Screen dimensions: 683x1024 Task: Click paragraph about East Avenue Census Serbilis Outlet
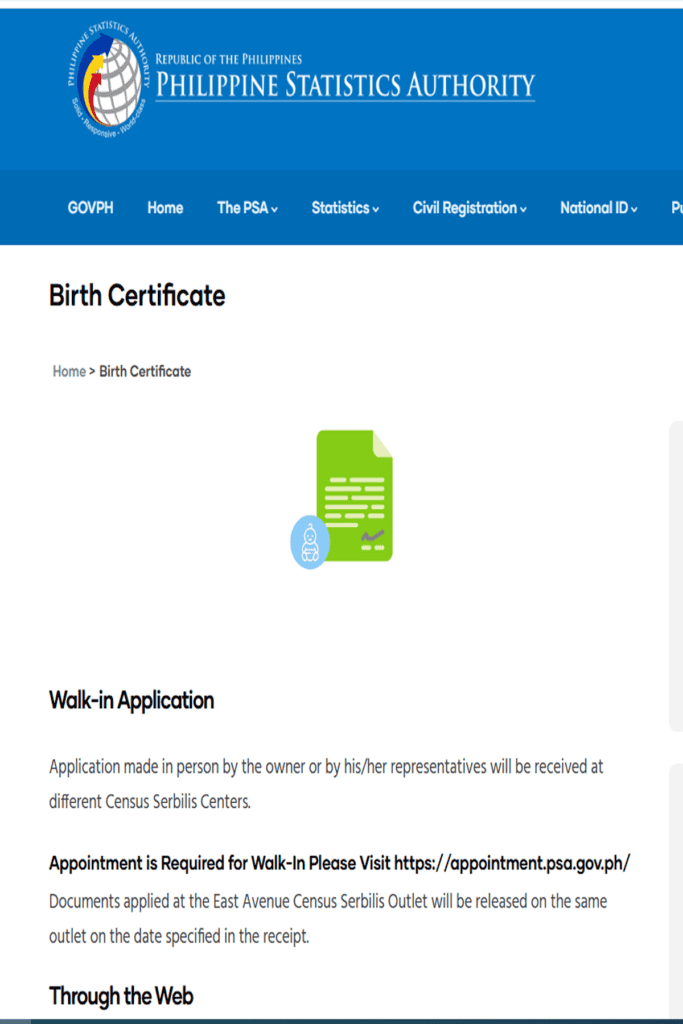[x=328, y=918]
